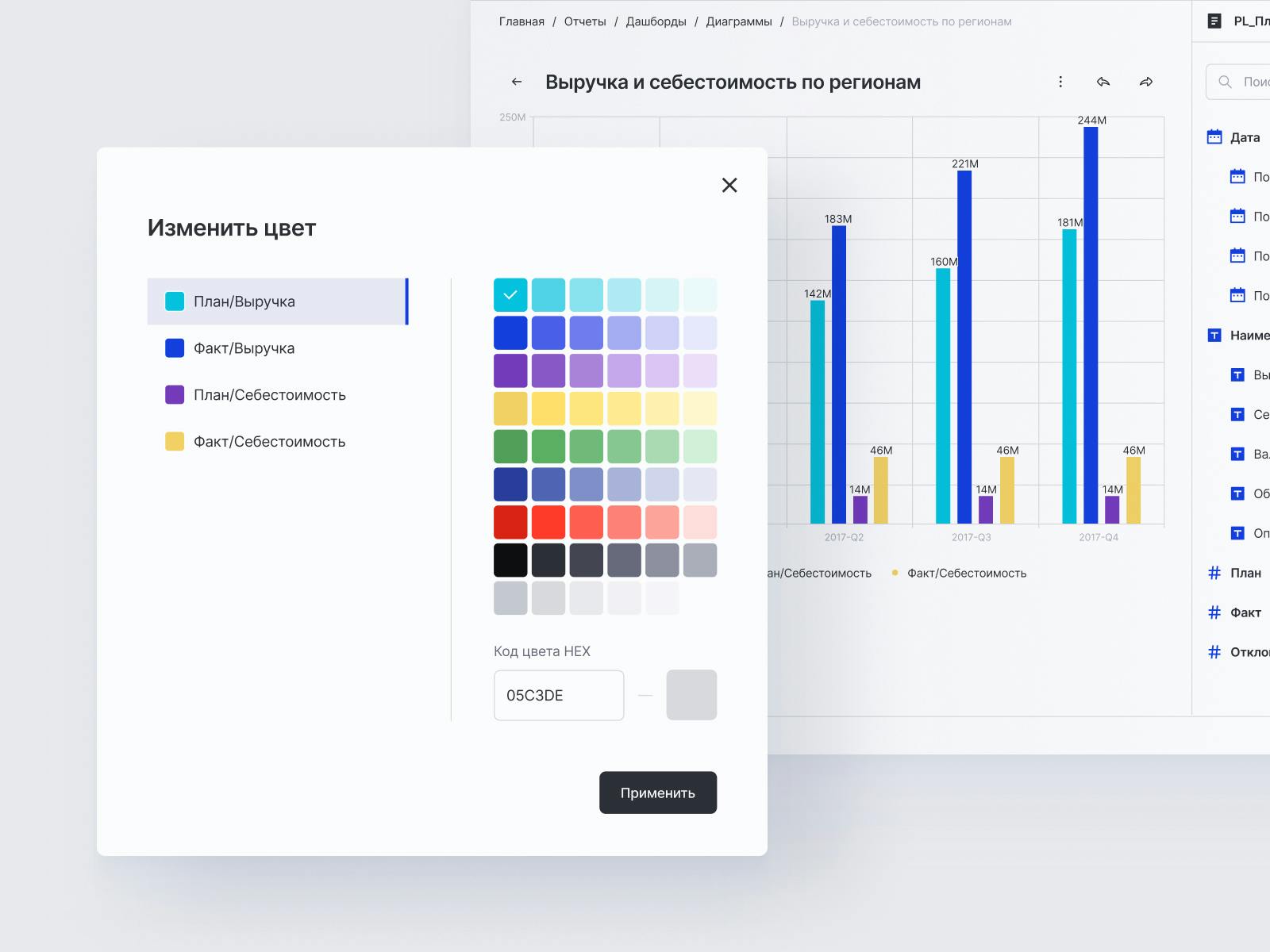Click the T icon beside Наиме field group
The height and width of the screenshot is (952, 1270).
click(x=1214, y=336)
